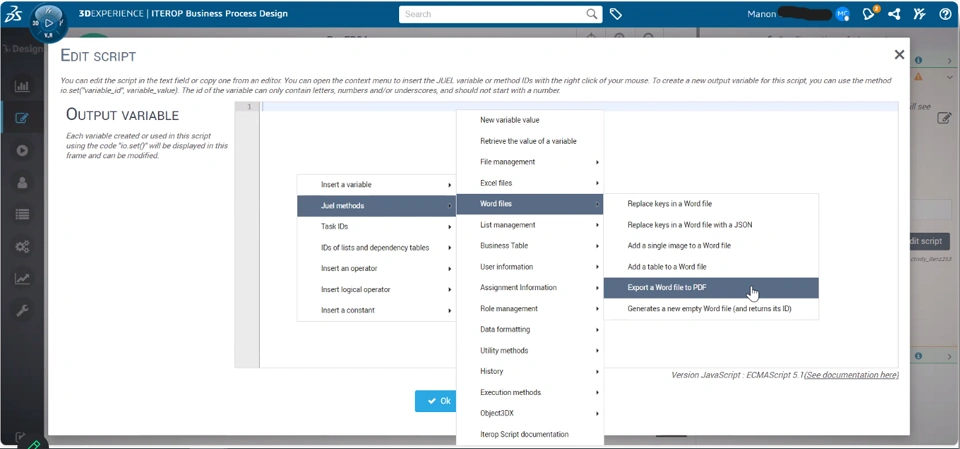Open the Utility methods submenu
The image size is (960, 449).
[530, 350]
